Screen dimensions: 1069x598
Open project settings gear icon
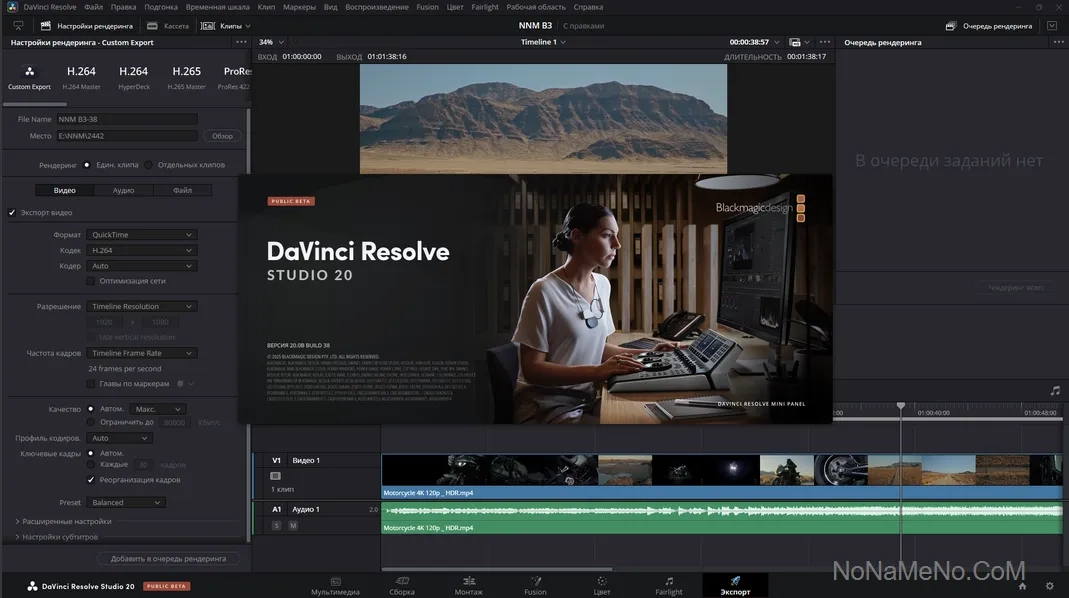click(1049, 586)
